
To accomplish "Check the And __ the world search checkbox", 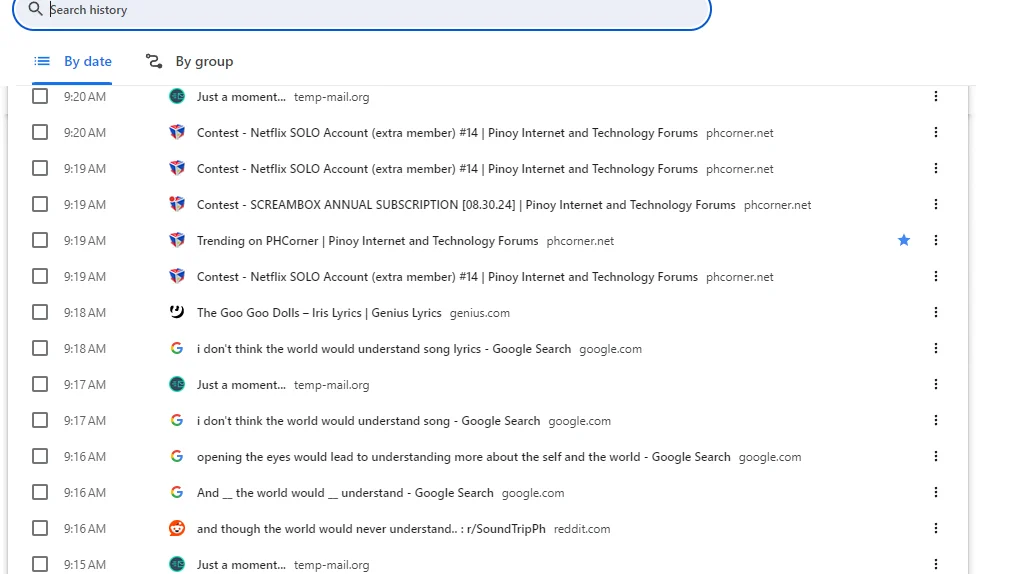I will coord(40,491).
